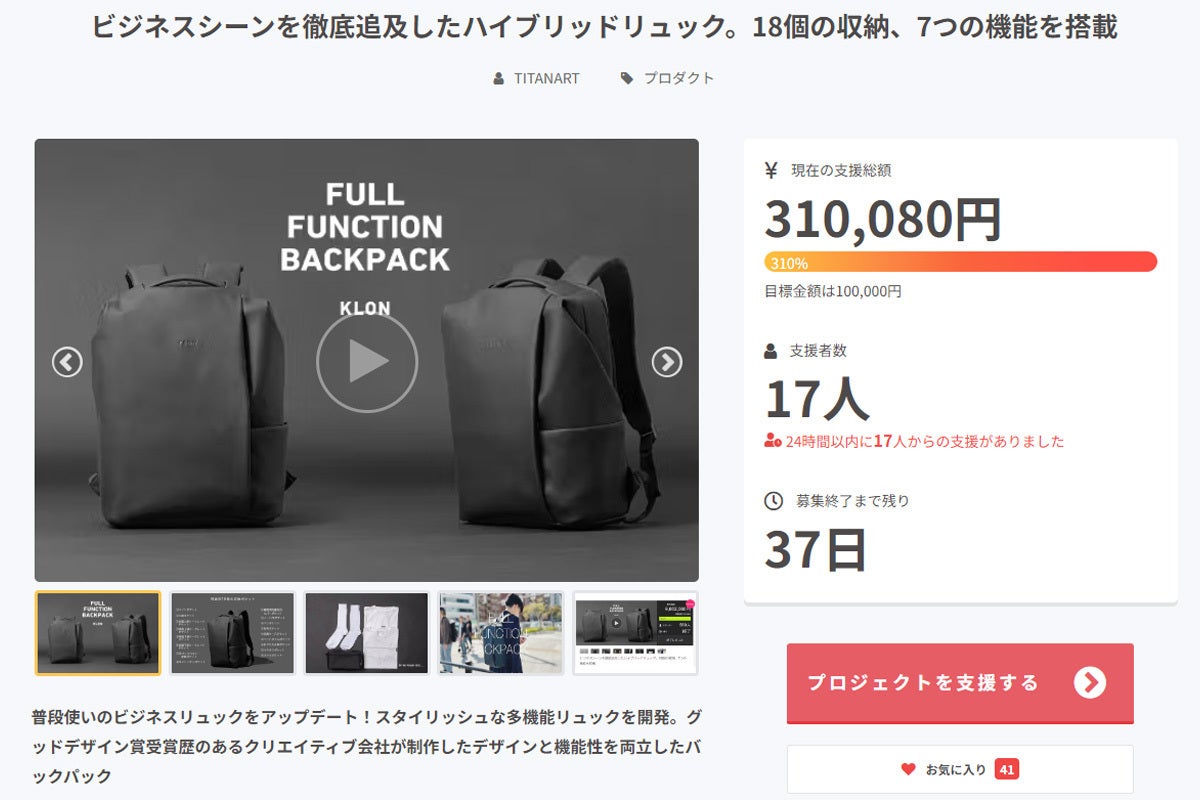Open the TITANART creator link
This screenshot has width=1200, height=800.
click(x=547, y=78)
